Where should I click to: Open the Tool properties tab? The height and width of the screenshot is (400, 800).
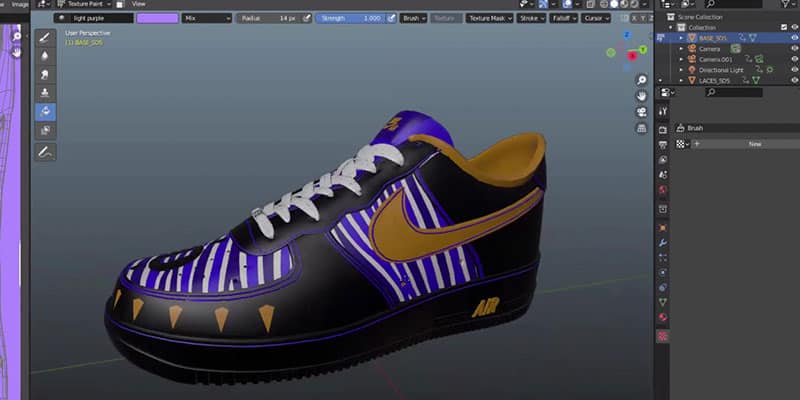coord(663,111)
